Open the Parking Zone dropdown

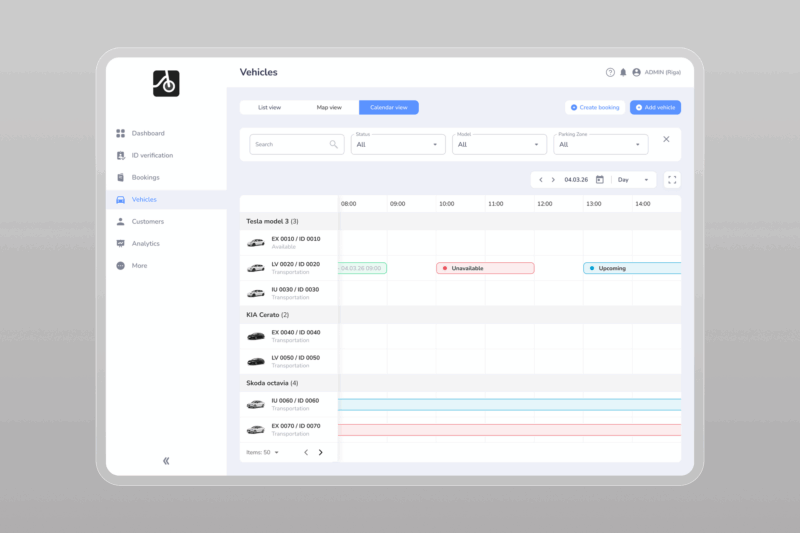click(601, 144)
